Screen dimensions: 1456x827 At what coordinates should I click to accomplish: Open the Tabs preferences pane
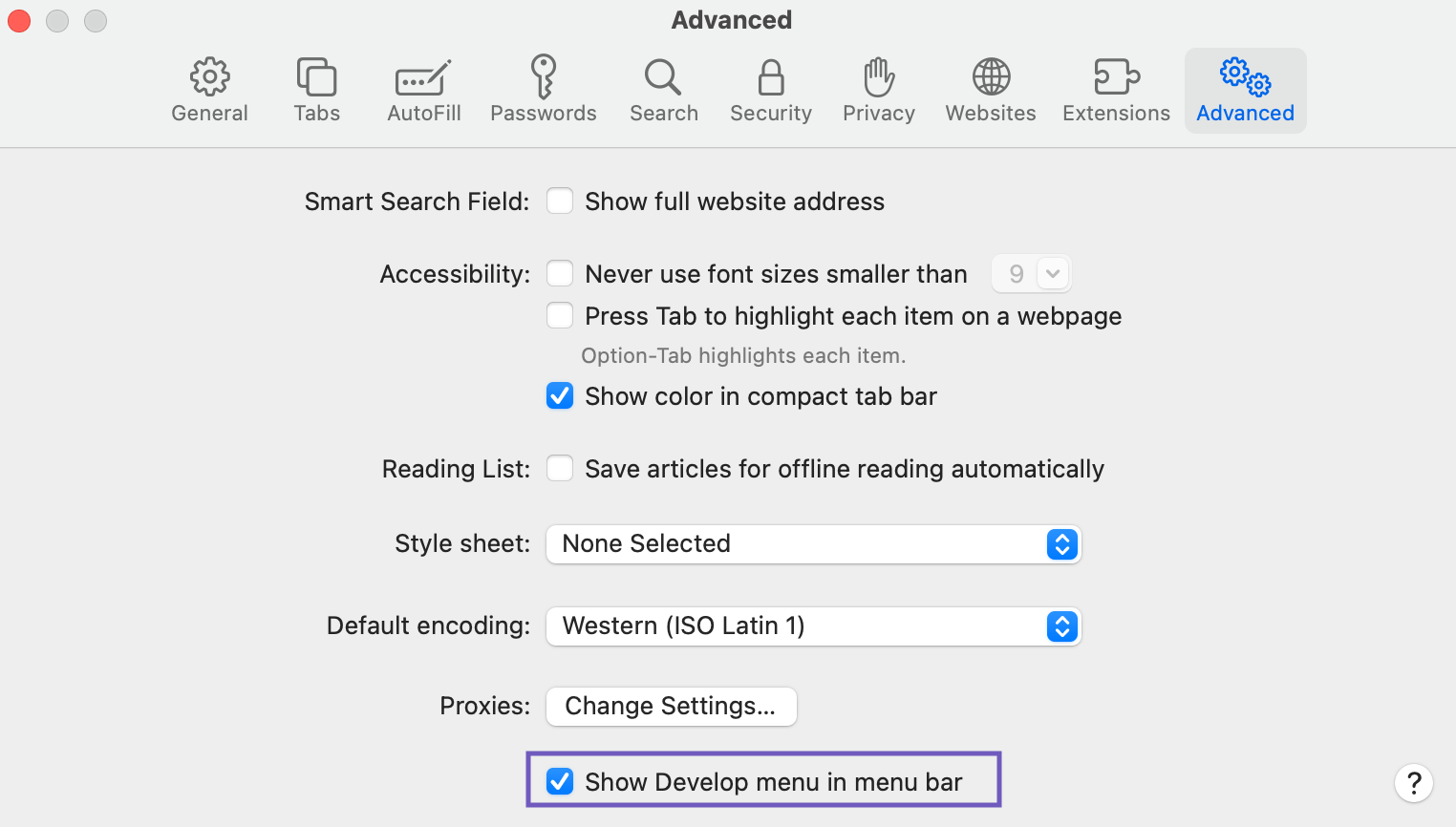pyautogui.click(x=316, y=91)
